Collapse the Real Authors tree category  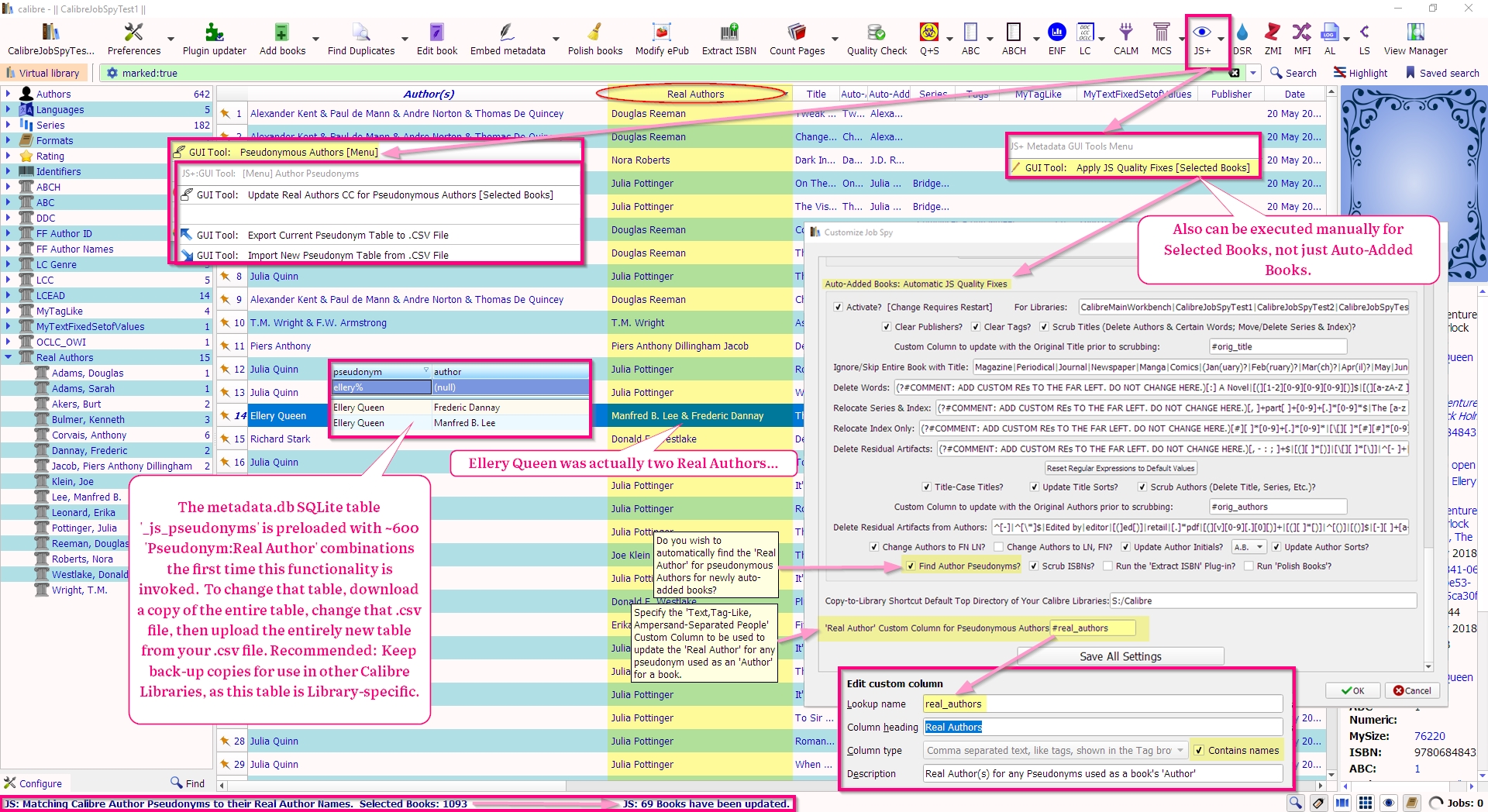pyautogui.click(x=9, y=357)
